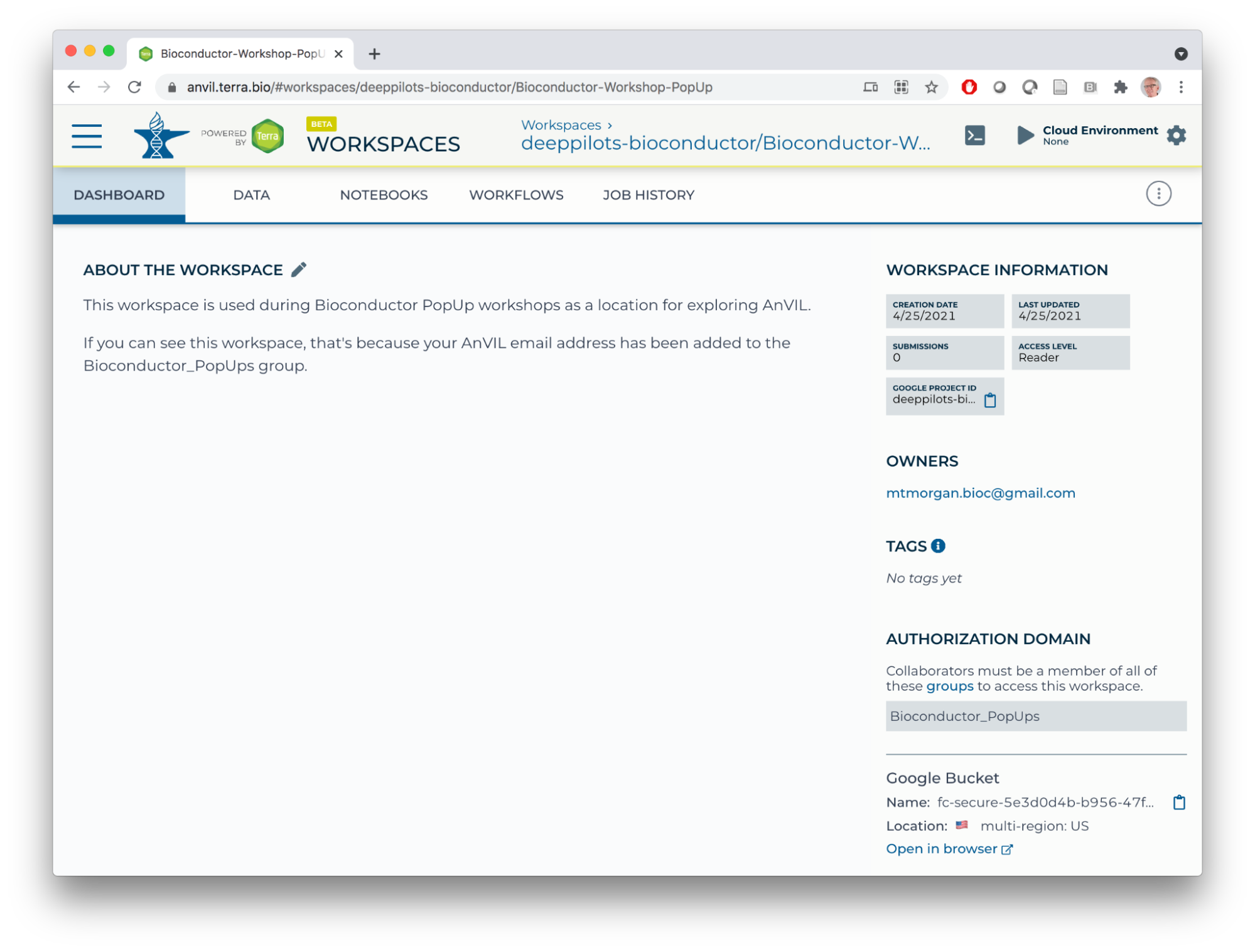This screenshot has height=952, width=1255.
Task: Click owner email mtmorgan.bioc@gmail.com
Action: coord(980,493)
